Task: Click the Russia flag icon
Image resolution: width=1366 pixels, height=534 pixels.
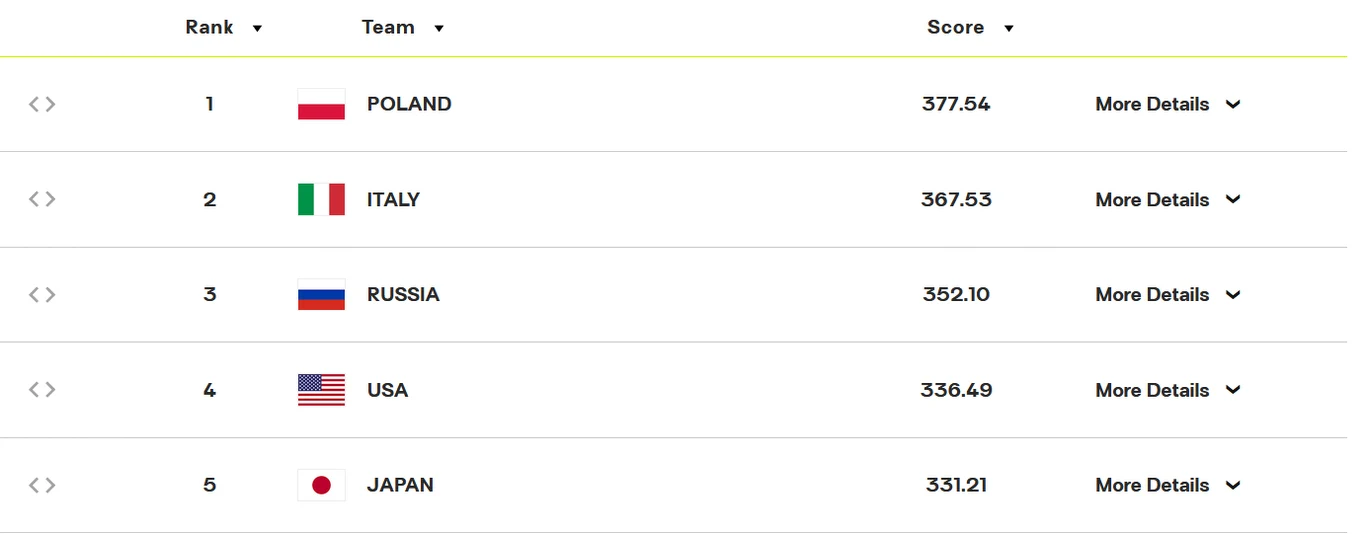Action: (x=321, y=294)
